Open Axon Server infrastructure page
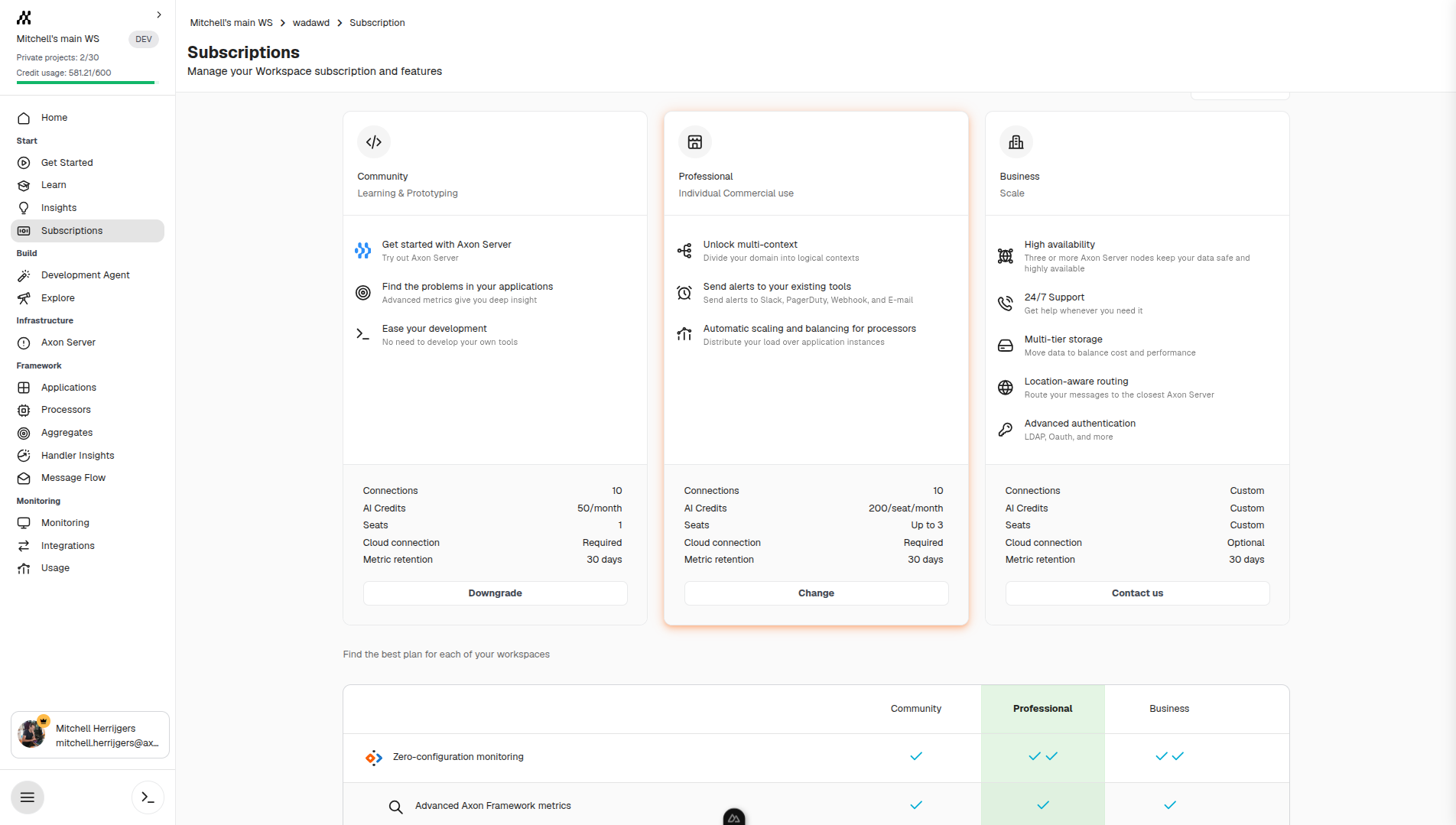This screenshot has width=1456, height=825. coord(68,343)
